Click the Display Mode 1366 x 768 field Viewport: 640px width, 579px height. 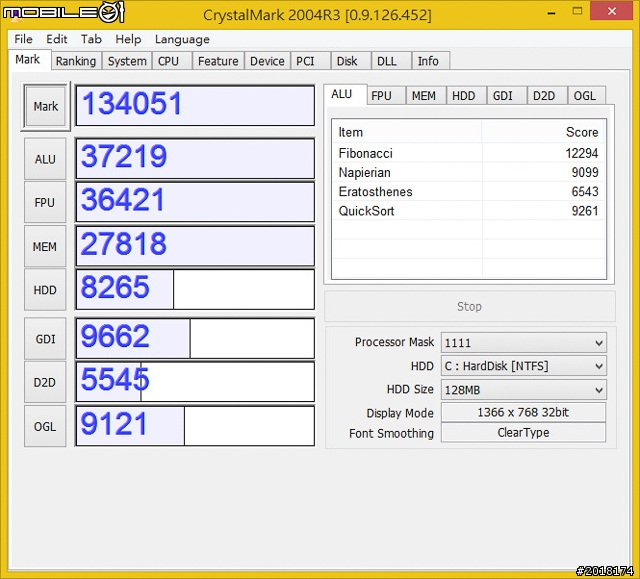tap(523, 412)
